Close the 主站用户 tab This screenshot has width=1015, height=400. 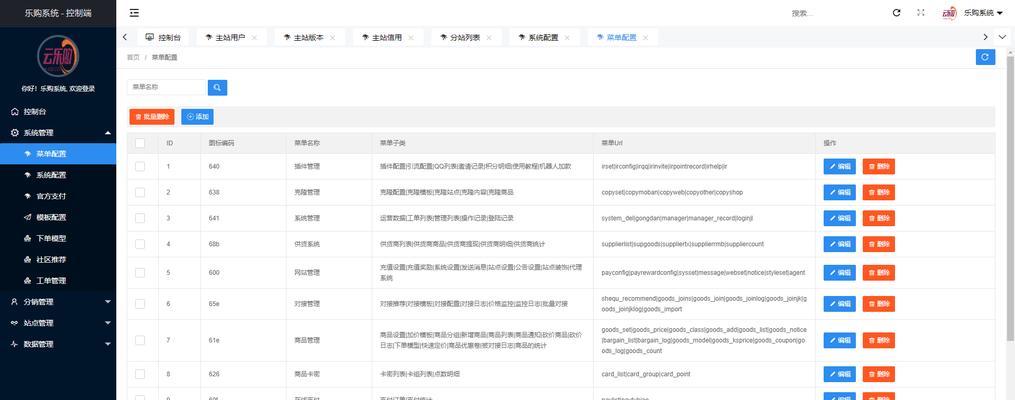coord(254,38)
